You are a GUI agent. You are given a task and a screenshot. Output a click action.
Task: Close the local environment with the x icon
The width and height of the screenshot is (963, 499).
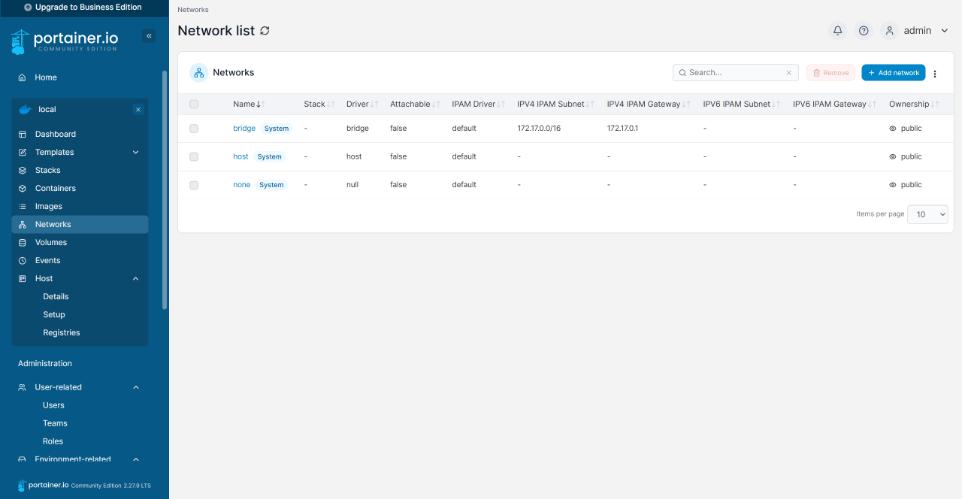coord(138,109)
